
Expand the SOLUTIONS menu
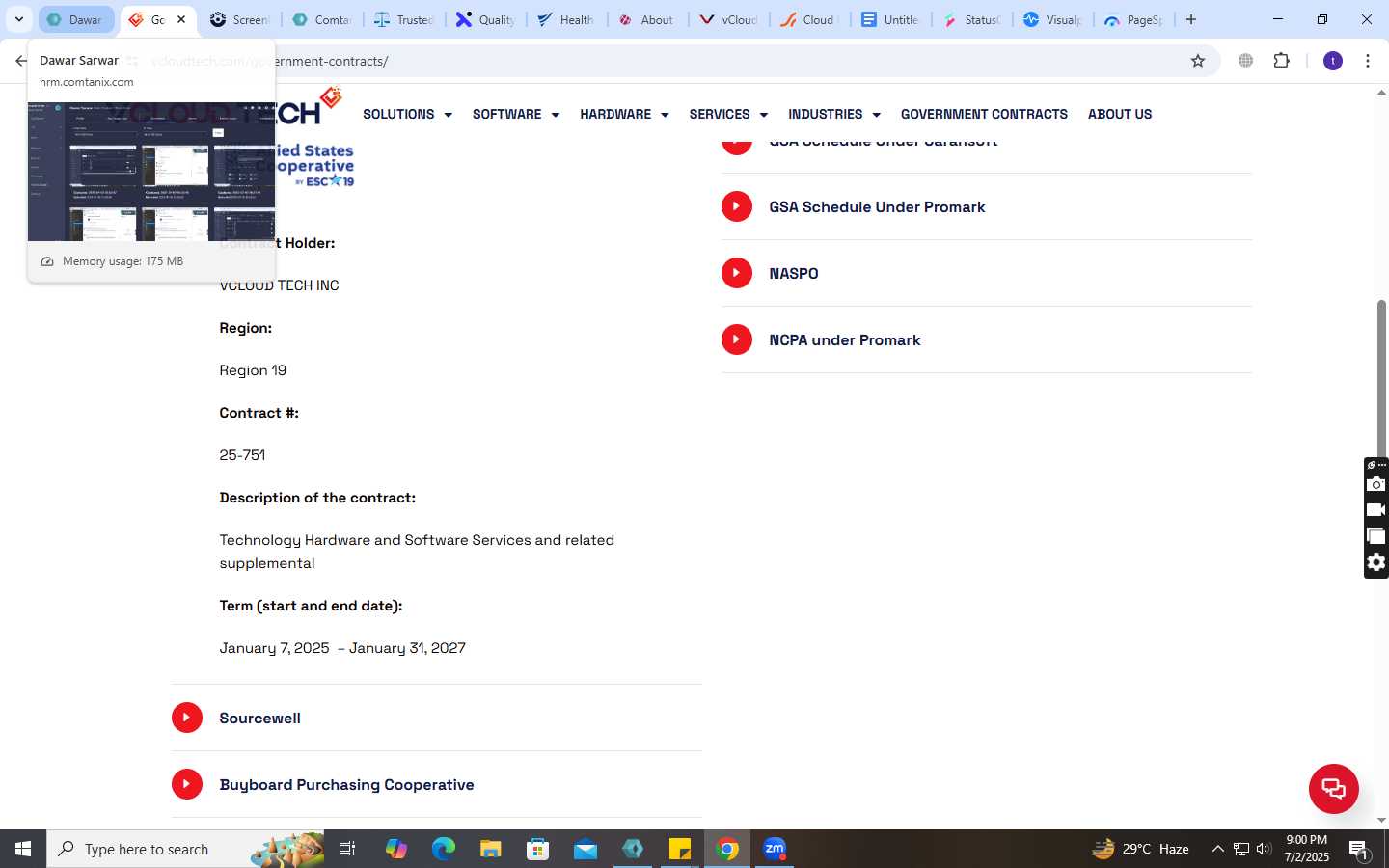tap(407, 114)
